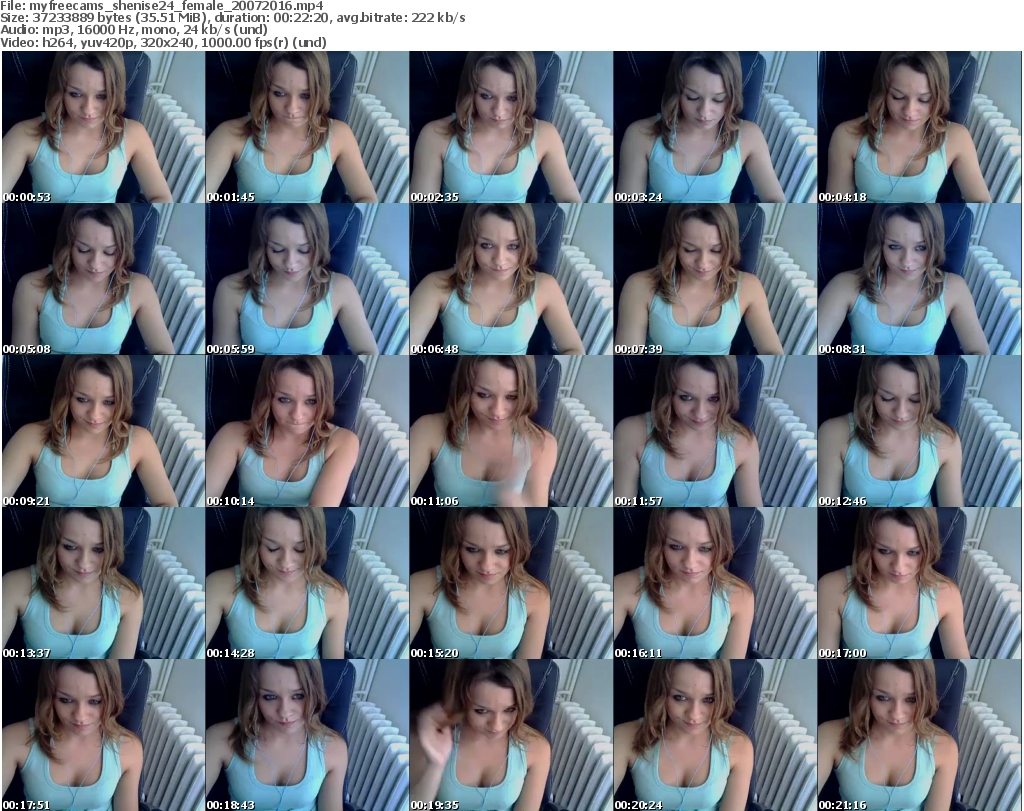The height and width of the screenshot is (811, 1024).
Task: Click the Video h264 info line
Action: tap(163, 42)
